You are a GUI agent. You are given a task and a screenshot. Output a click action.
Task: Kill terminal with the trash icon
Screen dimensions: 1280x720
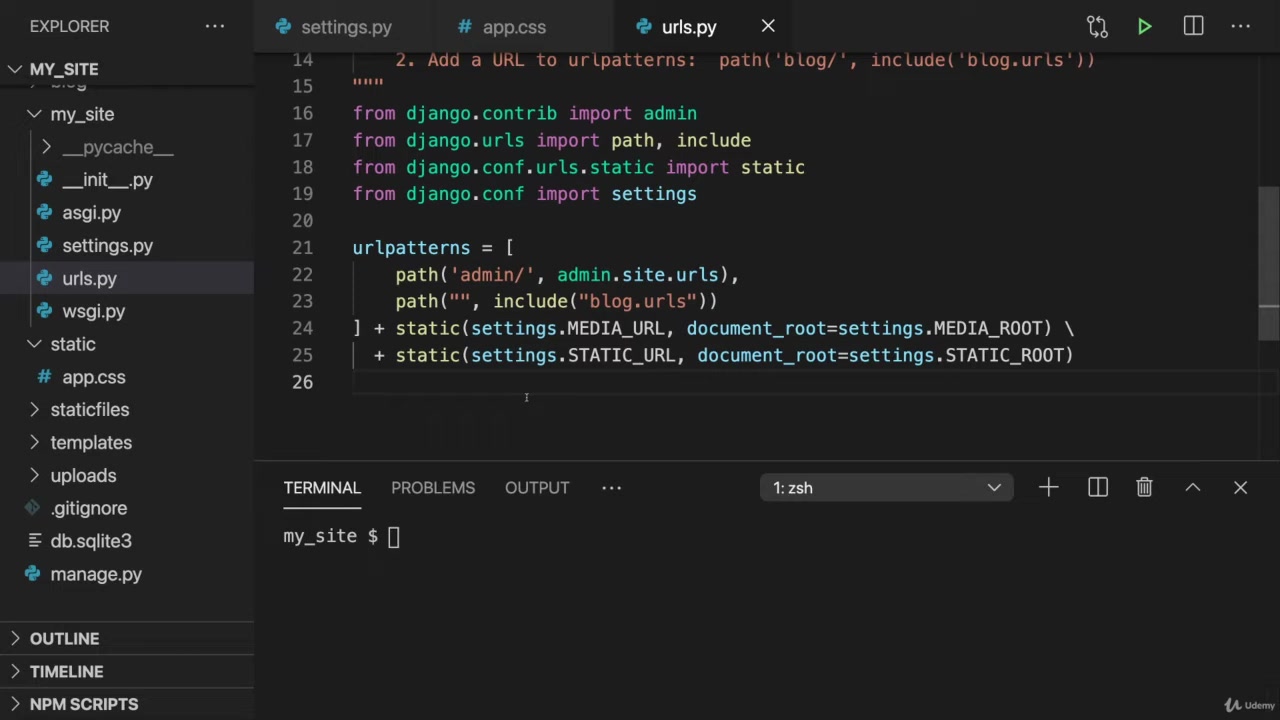[x=1144, y=488]
